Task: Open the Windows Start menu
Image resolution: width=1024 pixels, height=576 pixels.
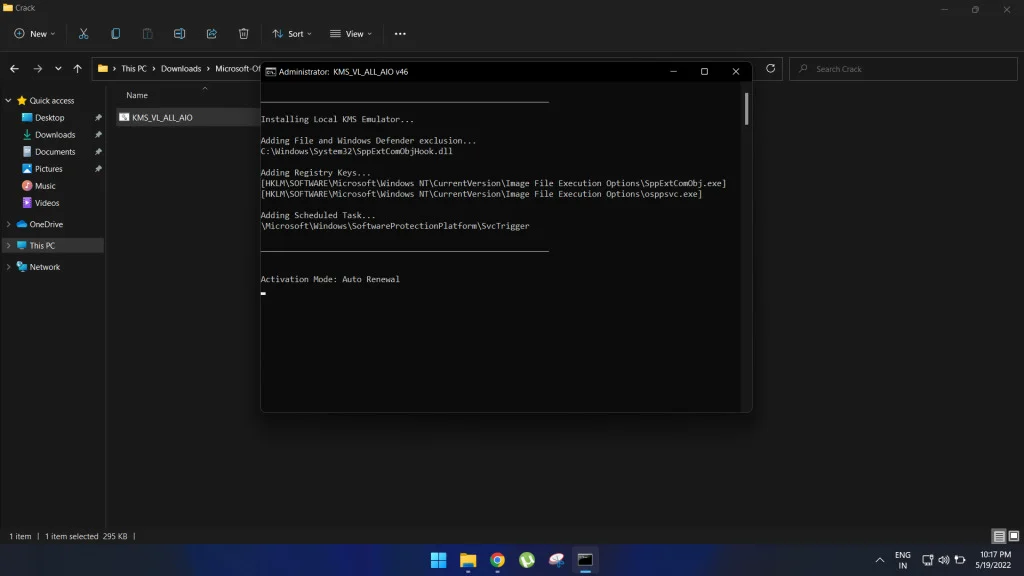Action: pos(438,560)
